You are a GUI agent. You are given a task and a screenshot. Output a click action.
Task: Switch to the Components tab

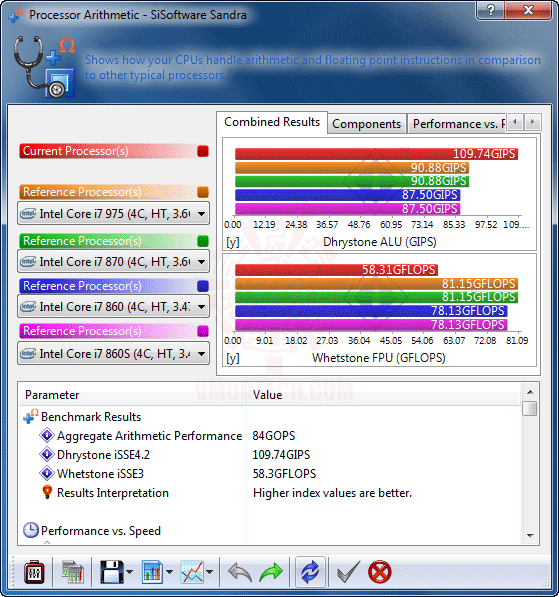[366, 124]
